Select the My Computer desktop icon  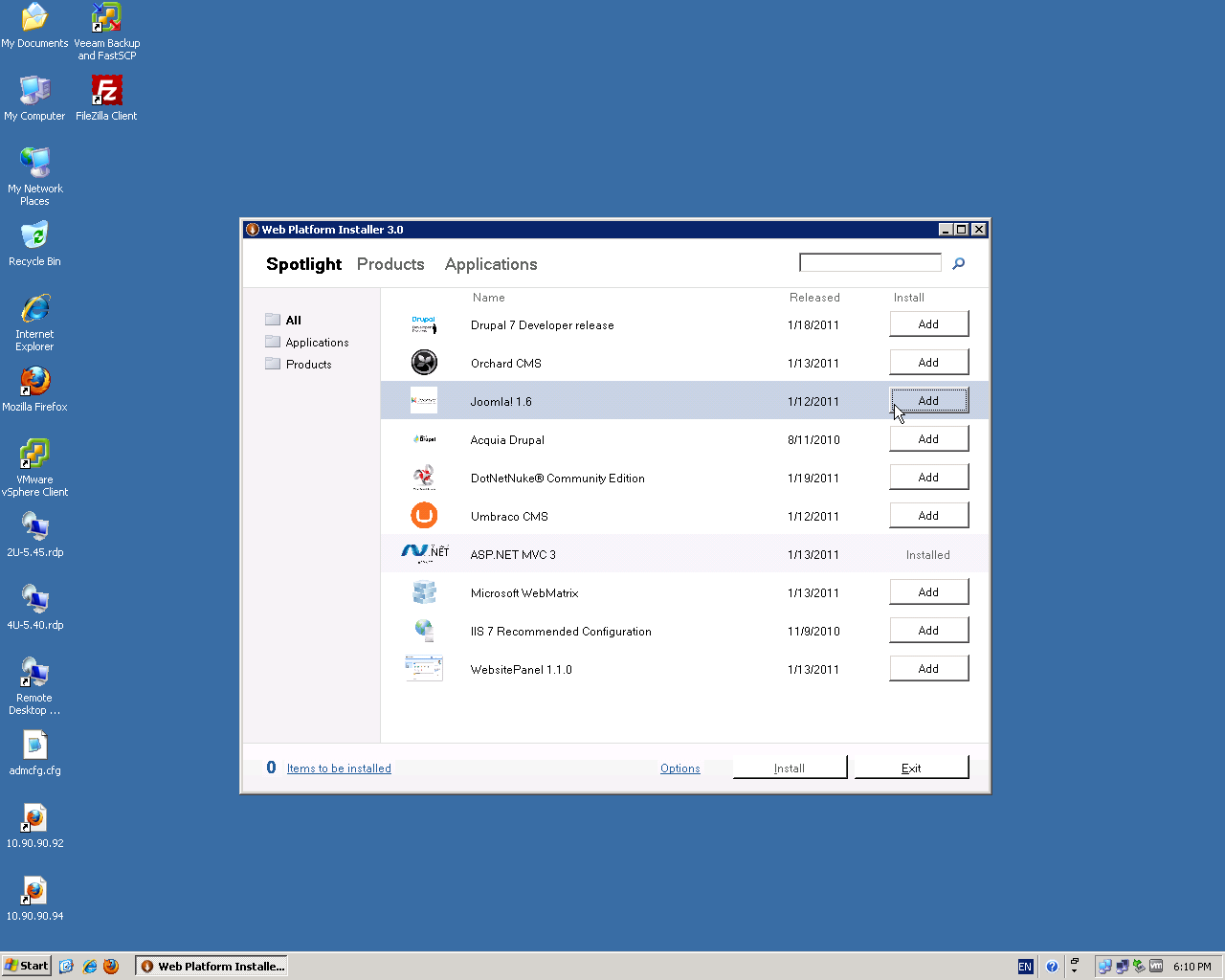(34, 98)
